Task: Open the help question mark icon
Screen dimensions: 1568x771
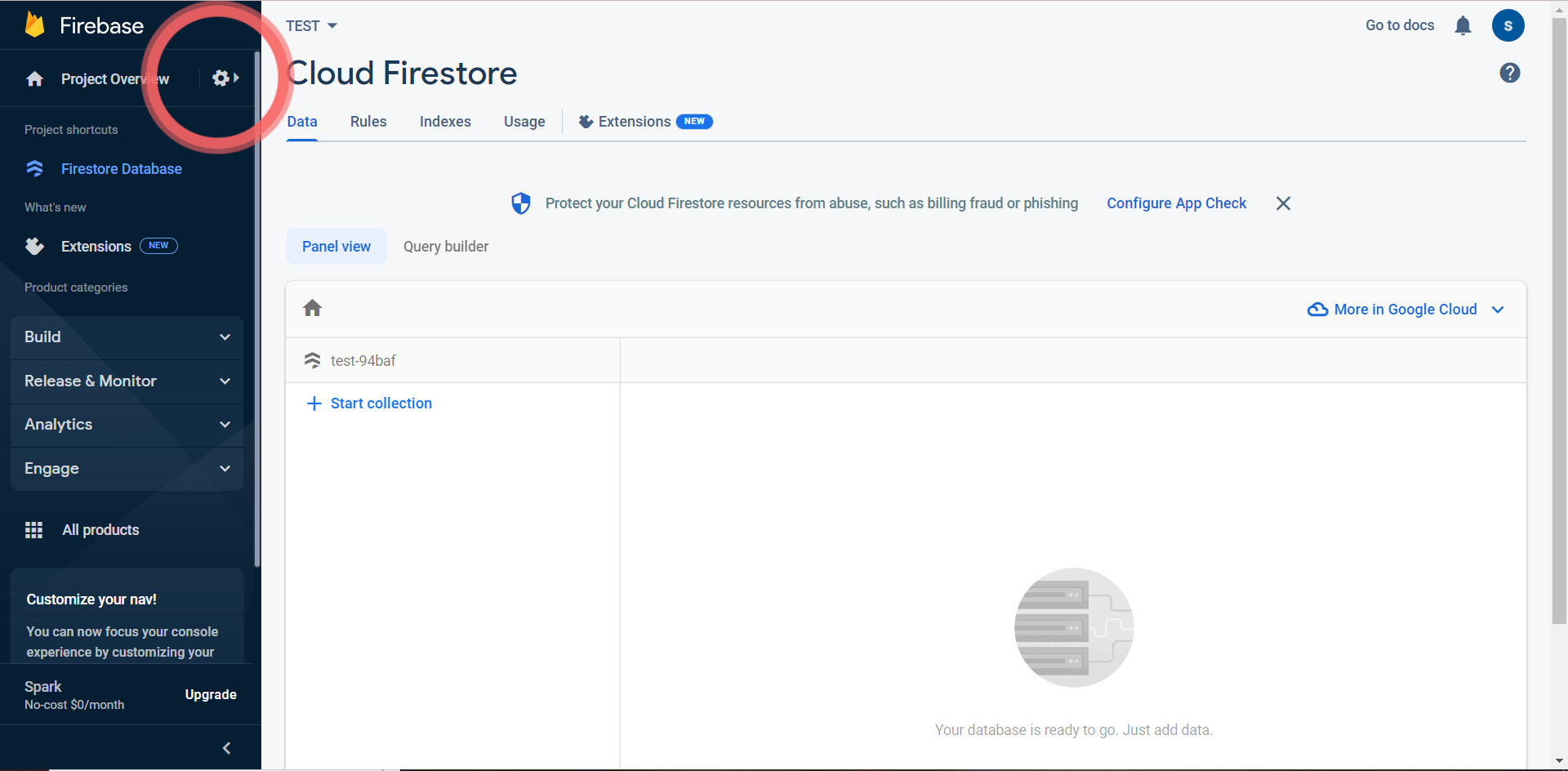Action: (1510, 73)
